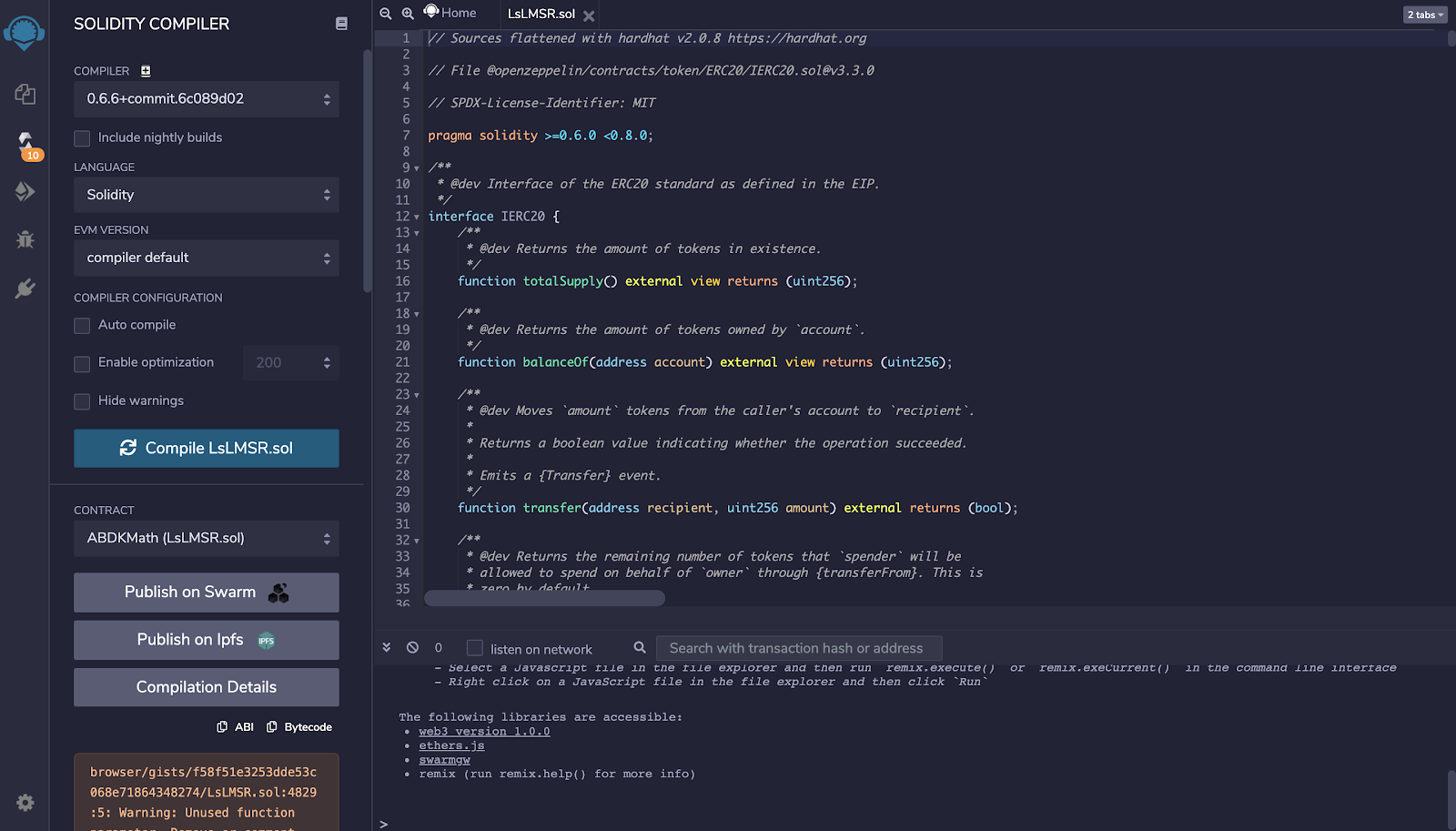Open the Debugger bug icon
The image size is (1456, 831).
[25, 239]
